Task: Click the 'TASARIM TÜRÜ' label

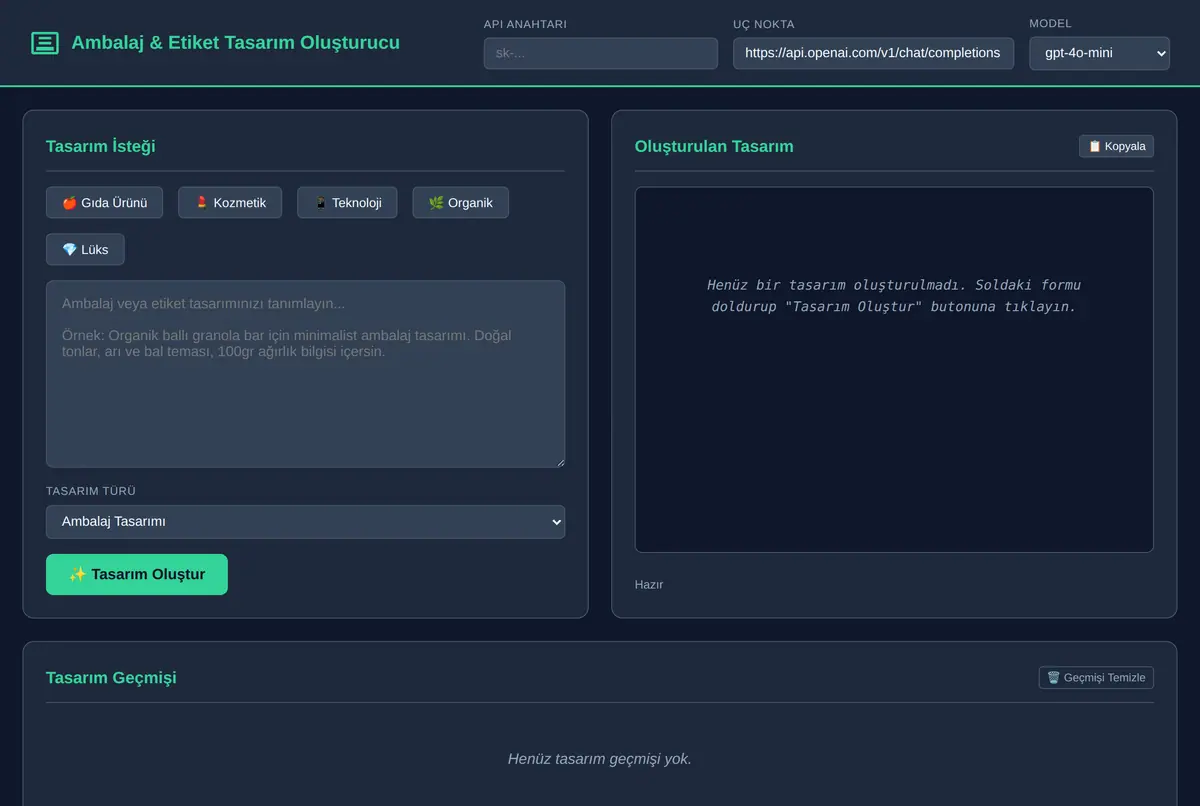Action: [91, 491]
